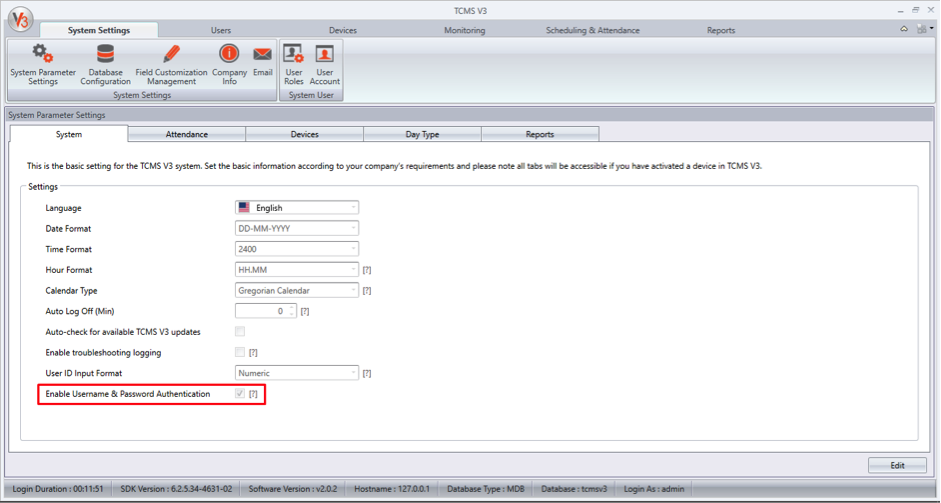Image resolution: width=941 pixels, height=503 pixels.
Task: Click Database Type MDB status entry
Action: pyautogui.click(x=486, y=489)
